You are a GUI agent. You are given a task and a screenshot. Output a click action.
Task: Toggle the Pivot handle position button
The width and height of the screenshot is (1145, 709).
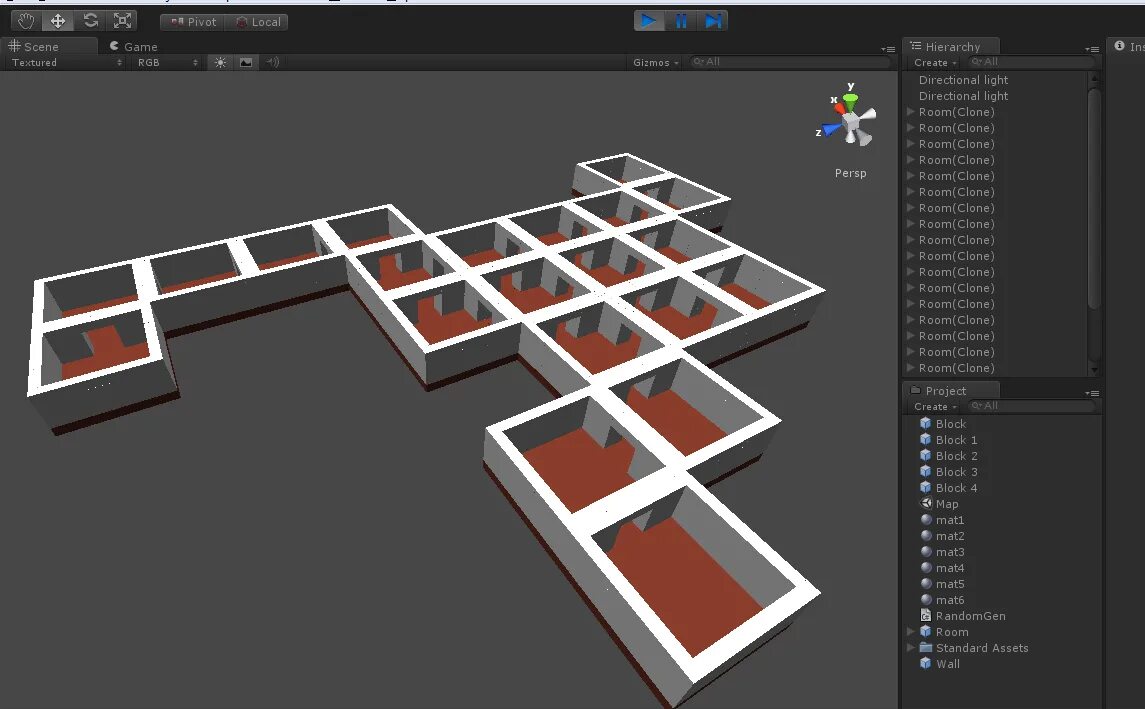tap(193, 22)
